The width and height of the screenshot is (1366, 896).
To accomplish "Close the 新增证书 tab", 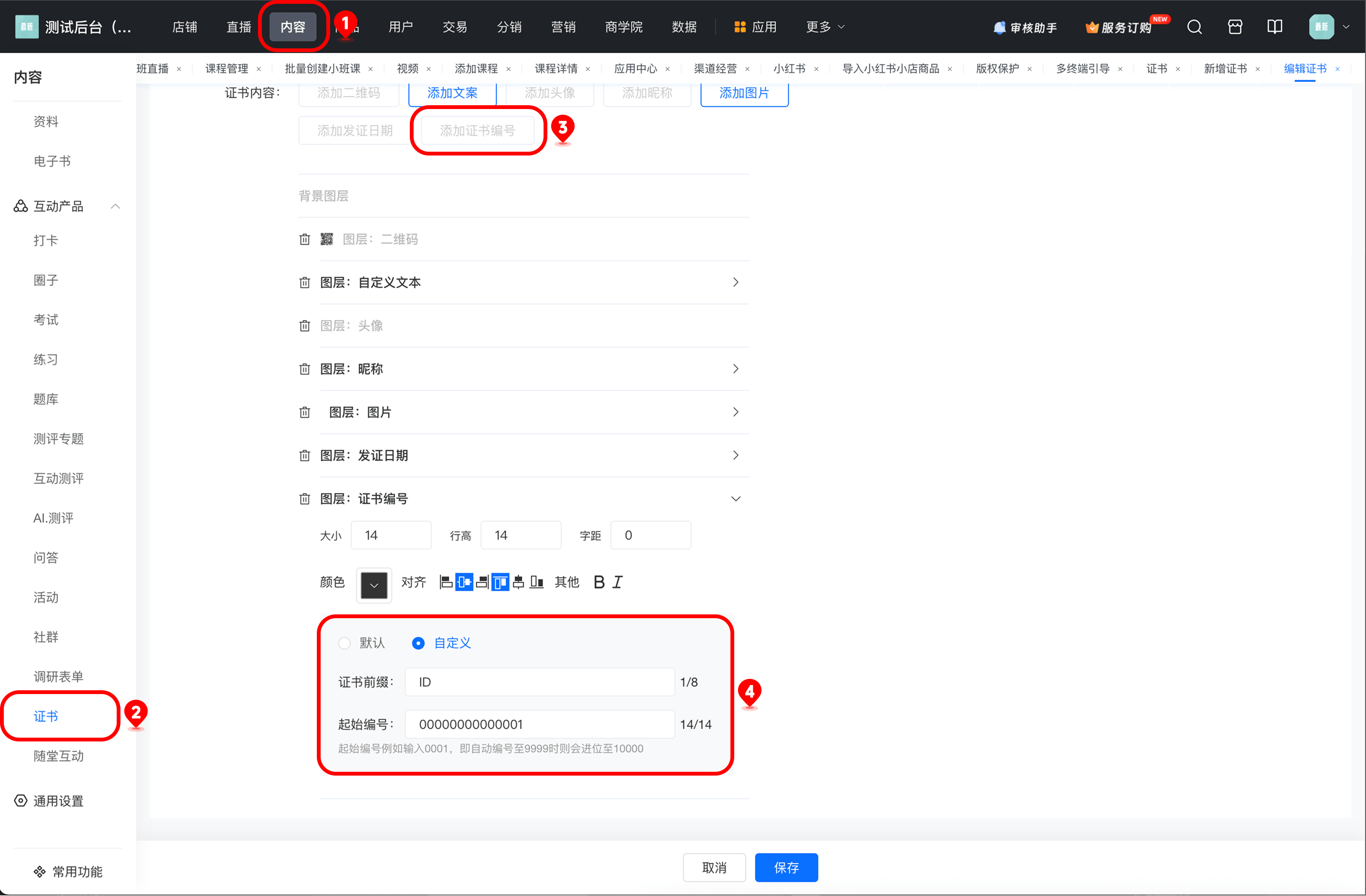I will 1257,69.
